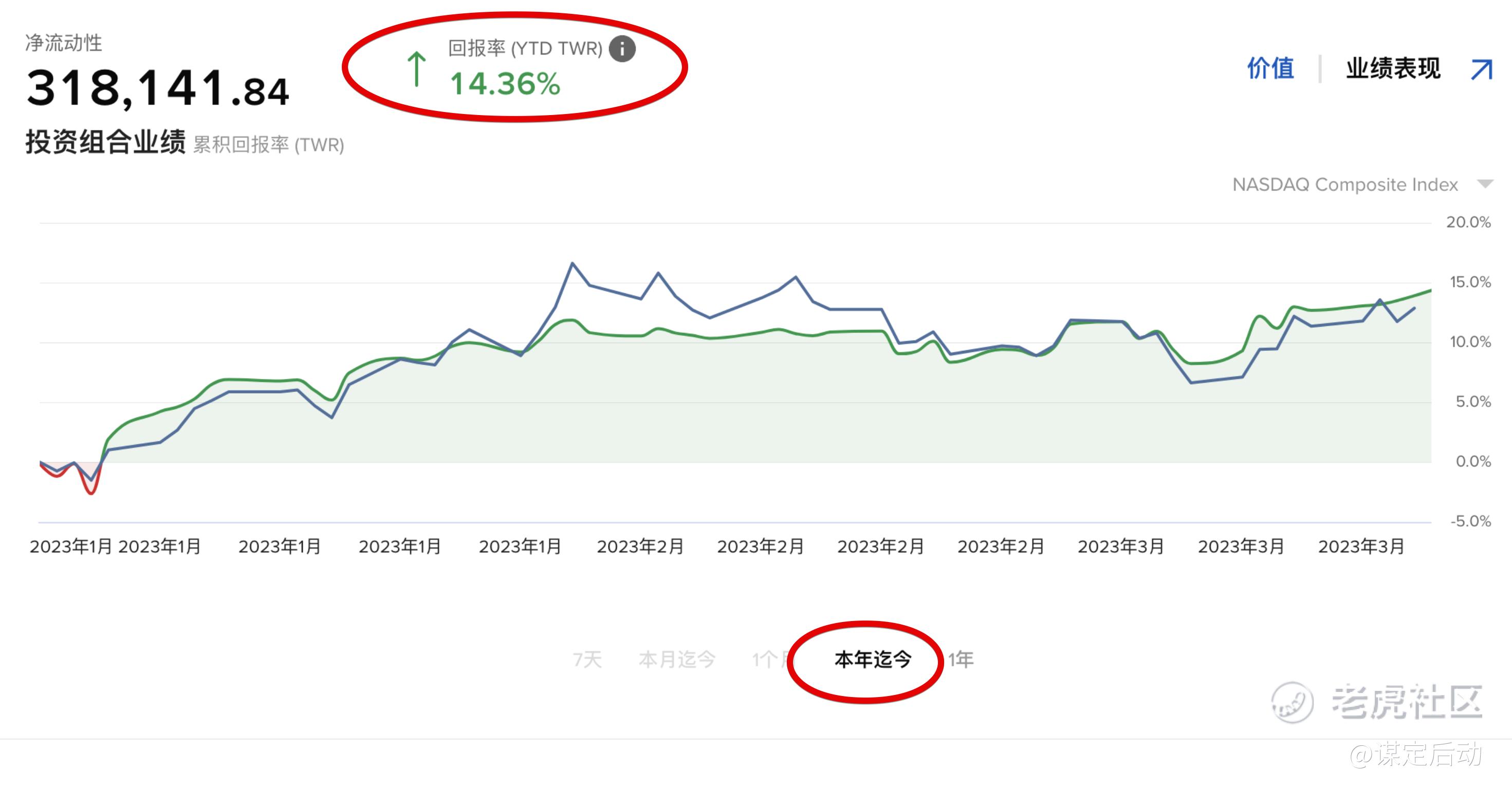This screenshot has height=789, width=1512.
Task: Select the 7天 time range
Action: pos(587,660)
